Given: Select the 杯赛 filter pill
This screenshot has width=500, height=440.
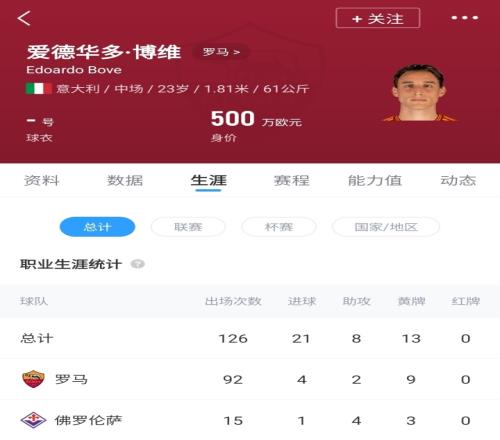Looking at the screenshot, I should (279, 227).
